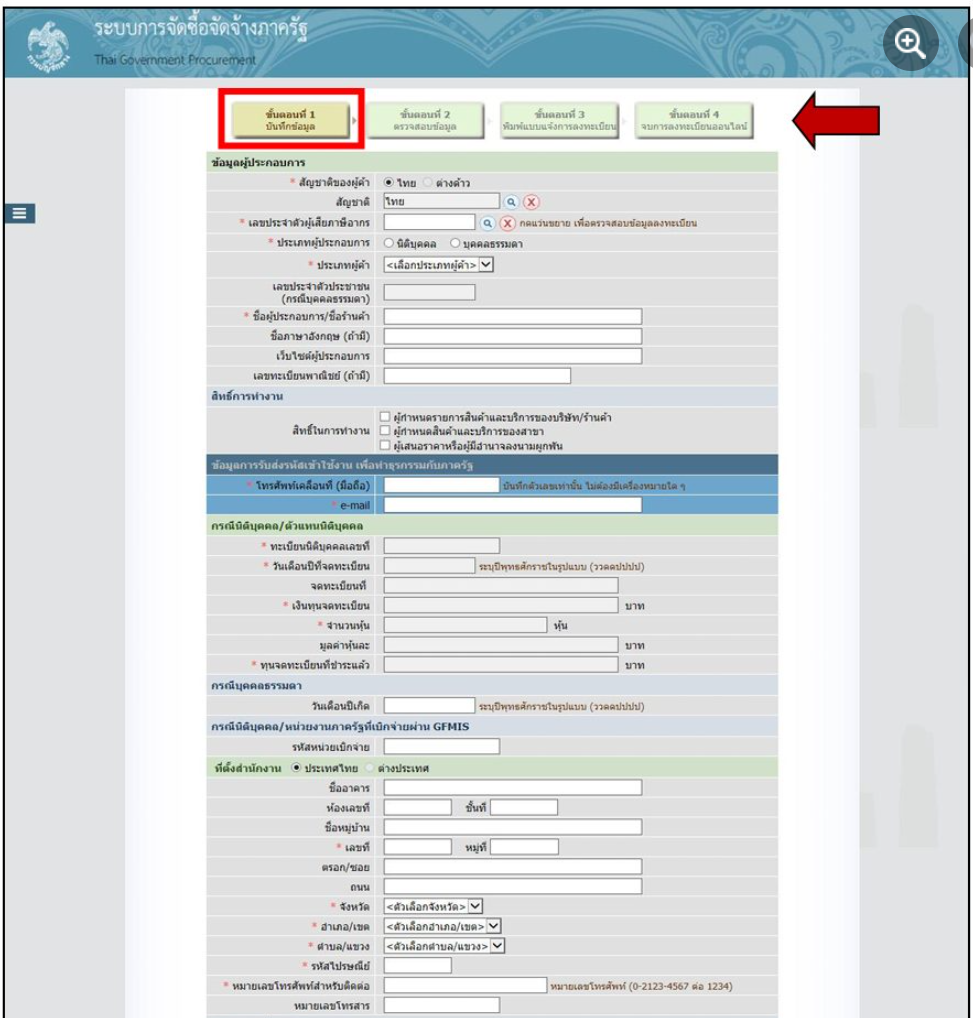This screenshot has height=1018, width=973.
Task: Click search icon next to taxpayer ID field
Action: click(487, 223)
